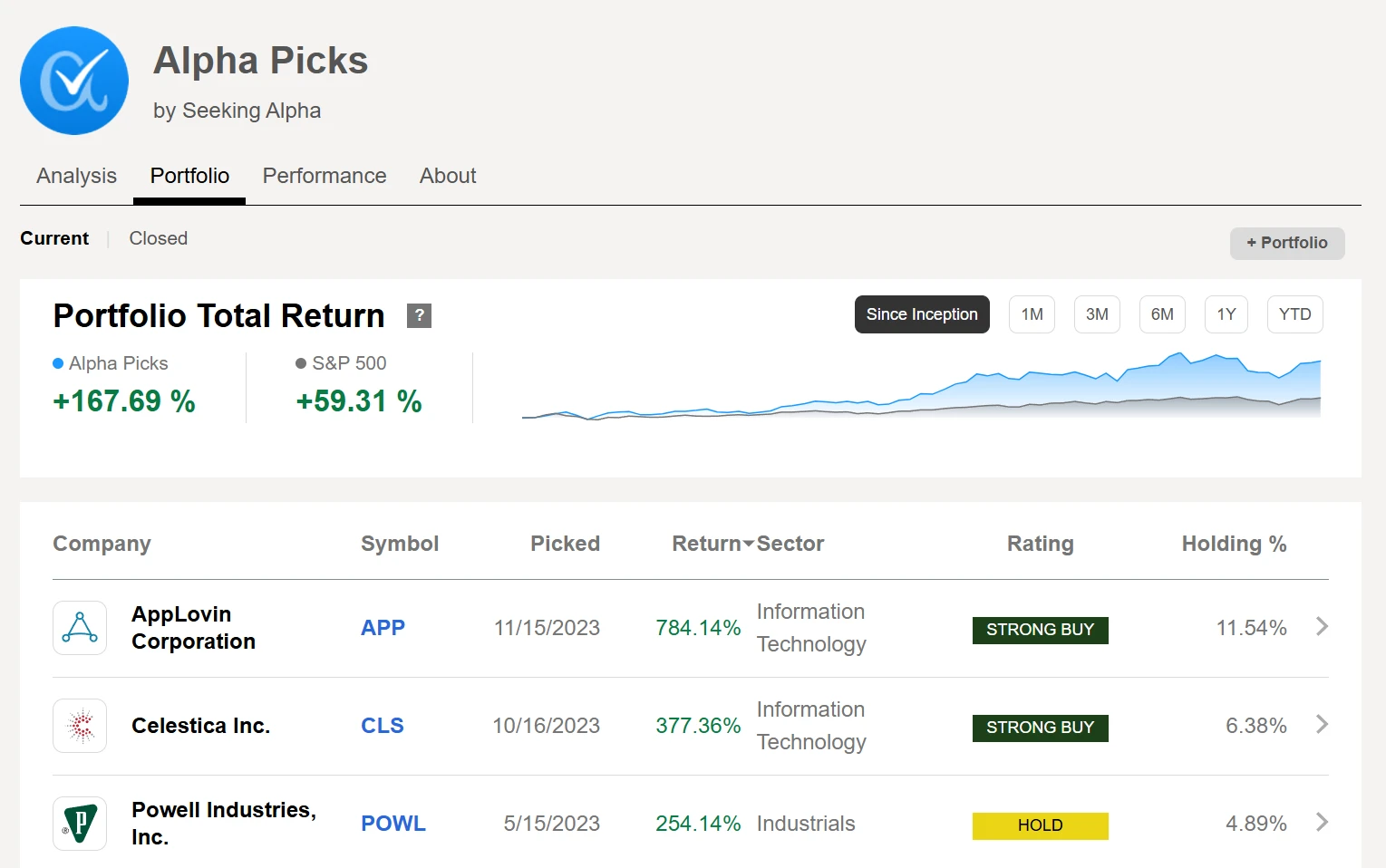
Task: Click the AppLovin Corporation company logo
Action: pyautogui.click(x=80, y=628)
